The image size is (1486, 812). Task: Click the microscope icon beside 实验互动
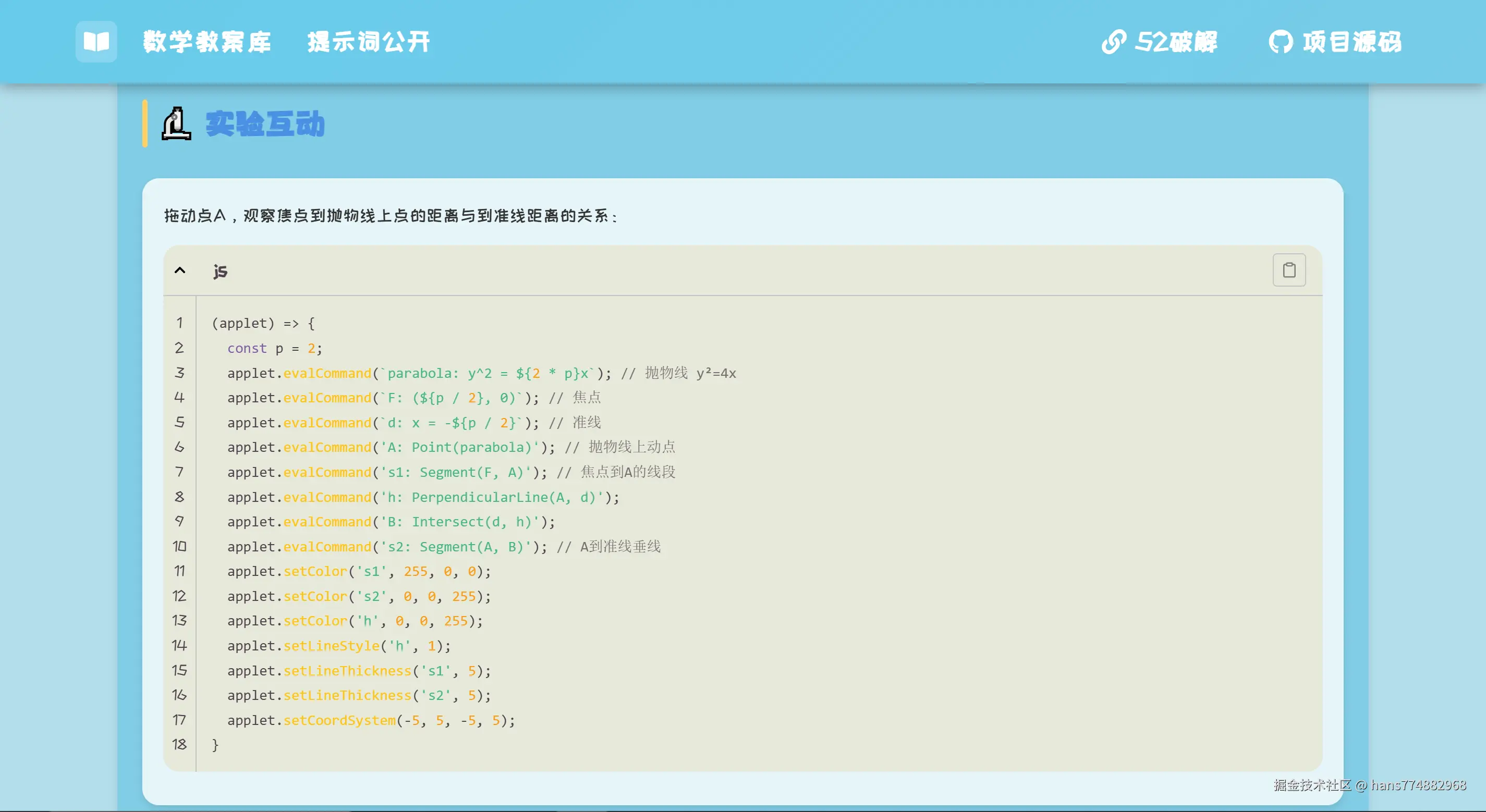176,124
